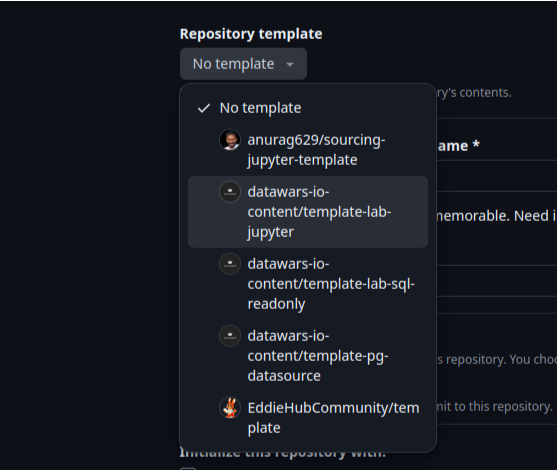Click the caret arrow on template button
Viewport: 557px width, 470px height.
(x=290, y=65)
